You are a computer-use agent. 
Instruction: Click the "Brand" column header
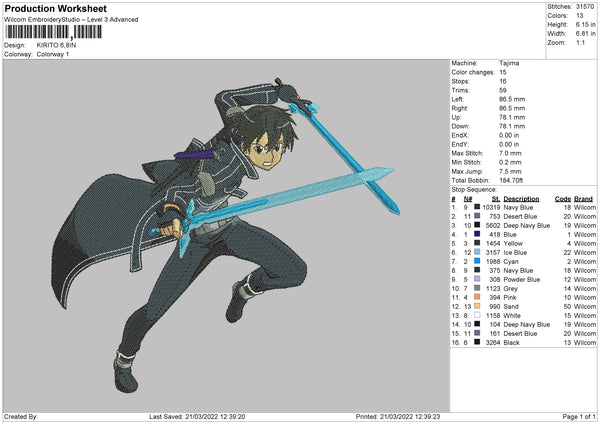click(583, 199)
